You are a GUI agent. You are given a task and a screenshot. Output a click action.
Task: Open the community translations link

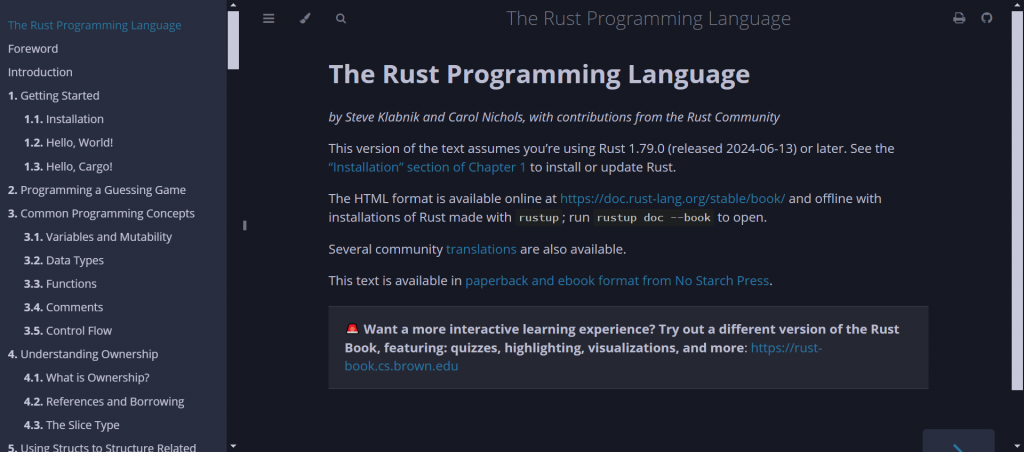[x=481, y=250]
